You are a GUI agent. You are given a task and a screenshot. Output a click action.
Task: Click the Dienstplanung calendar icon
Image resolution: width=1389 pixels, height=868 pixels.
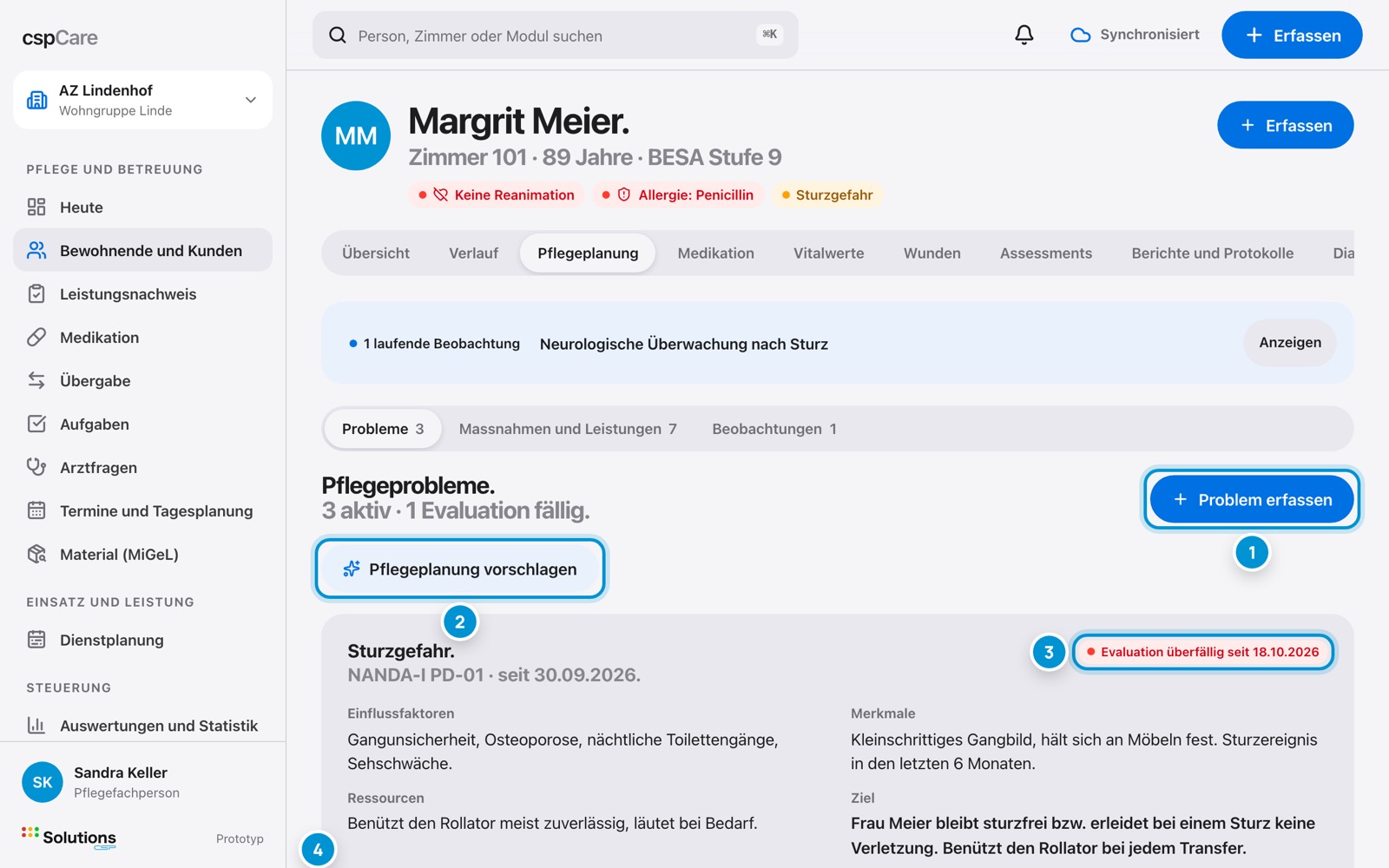(x=36, y=640)
